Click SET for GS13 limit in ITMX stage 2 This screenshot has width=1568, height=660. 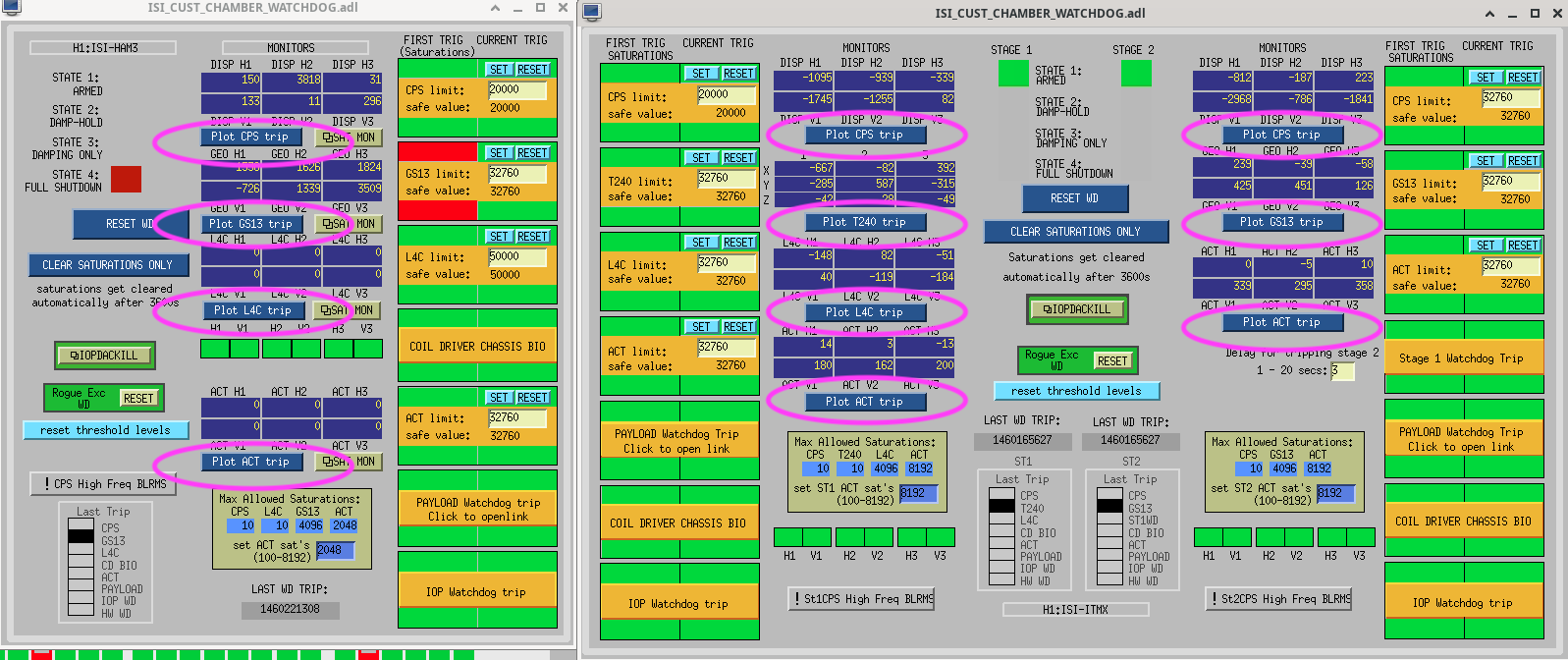[x=1486, y=161]
